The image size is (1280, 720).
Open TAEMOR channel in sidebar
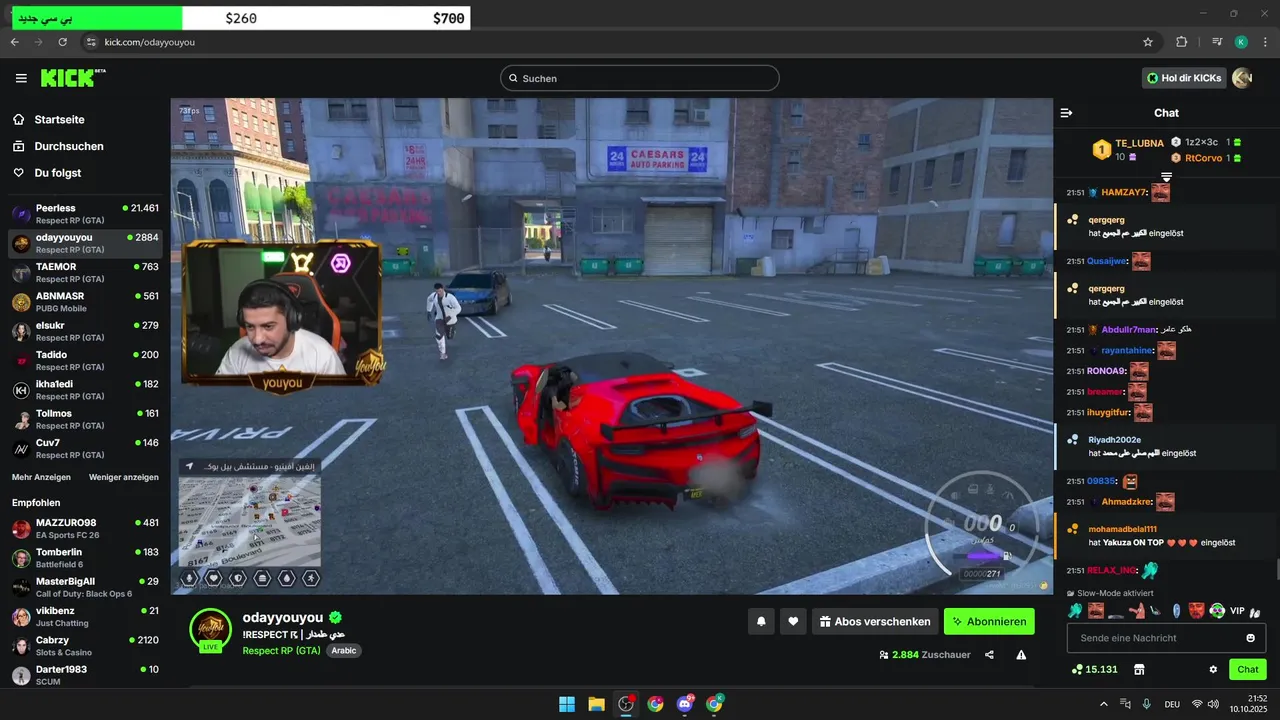[x=85, y=272]
